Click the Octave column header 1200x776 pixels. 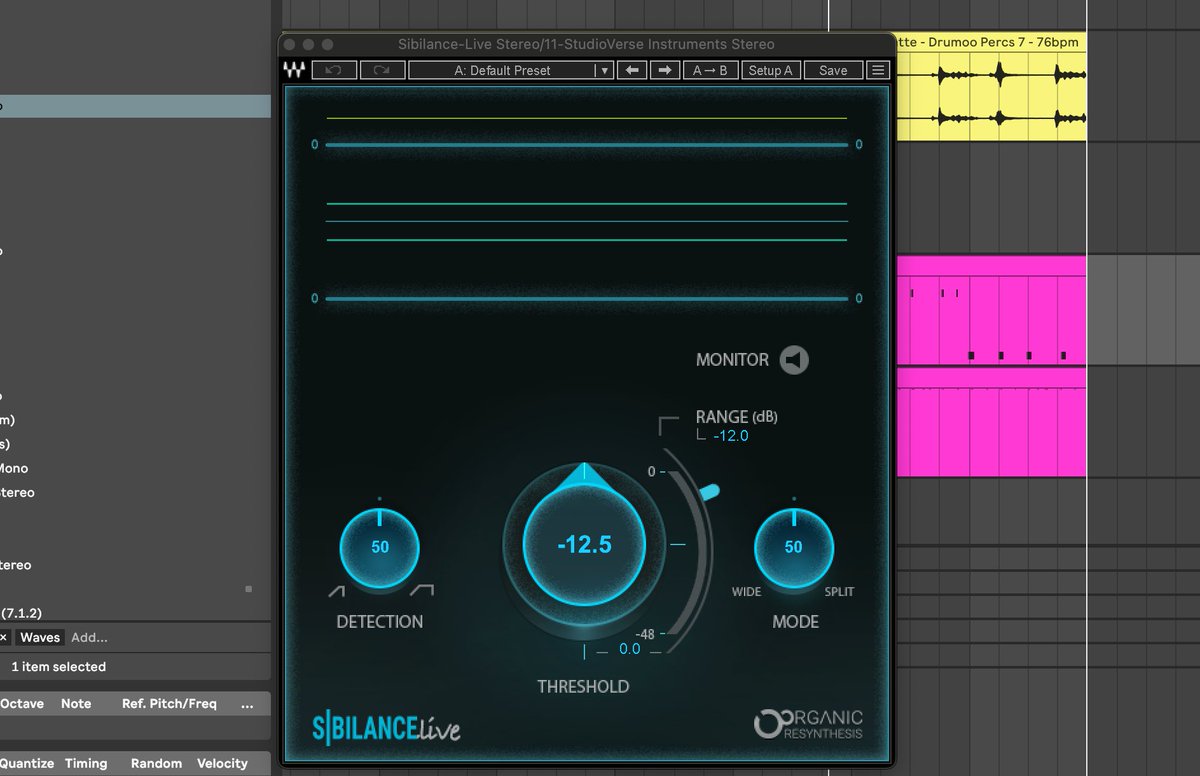(x=22, y=704)
